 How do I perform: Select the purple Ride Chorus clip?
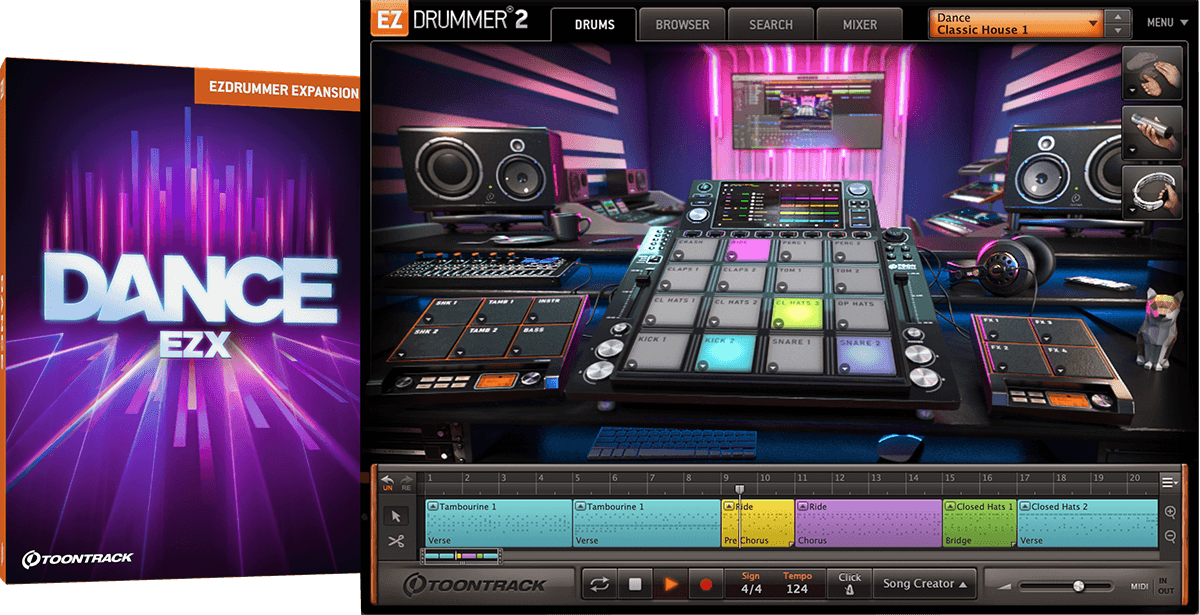pos(868,524)
